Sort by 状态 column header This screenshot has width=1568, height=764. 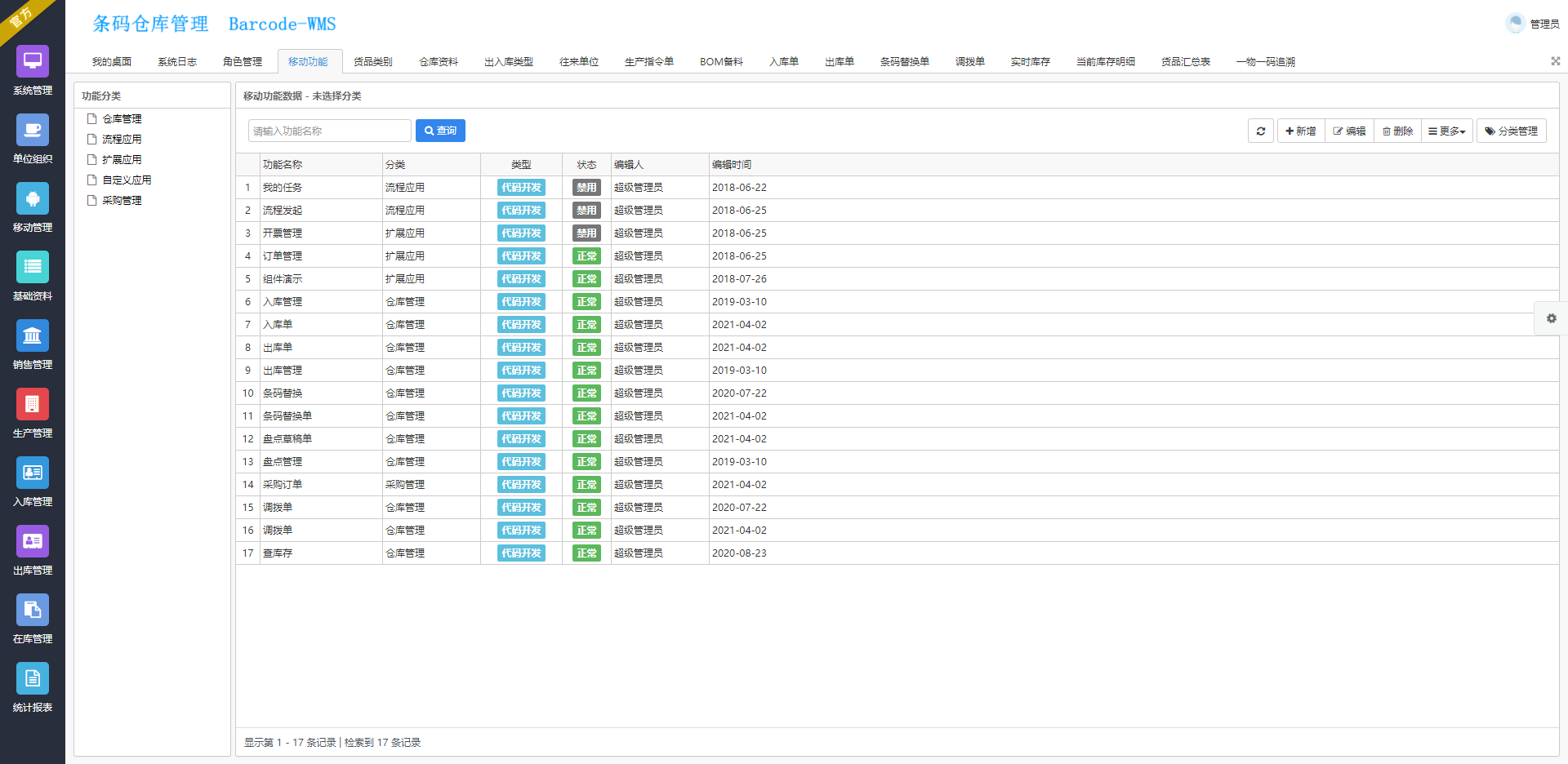586,165
